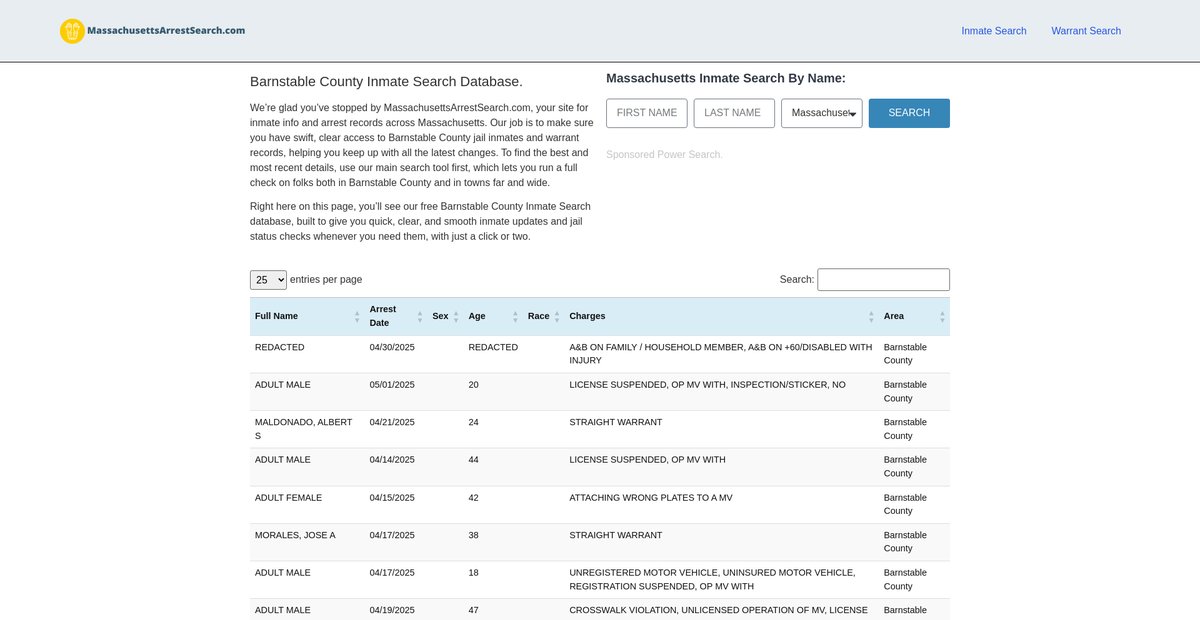Click the table Search filter box
Image resolution: width=1200 pixels, height=620 pixels.
coord(883,280)
